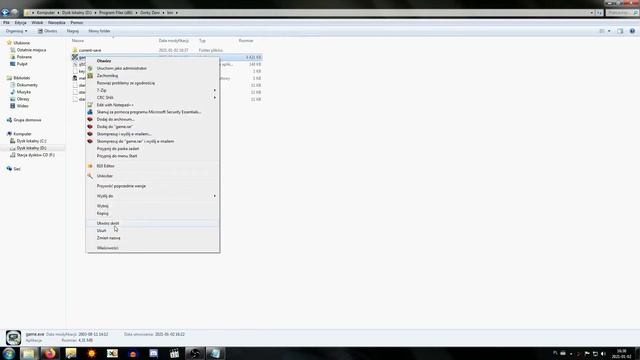Open the Pomoc menu
Image resolution: width=640 pixels, height=360 pixels.
pyautogui.click(x=77, y=23)
